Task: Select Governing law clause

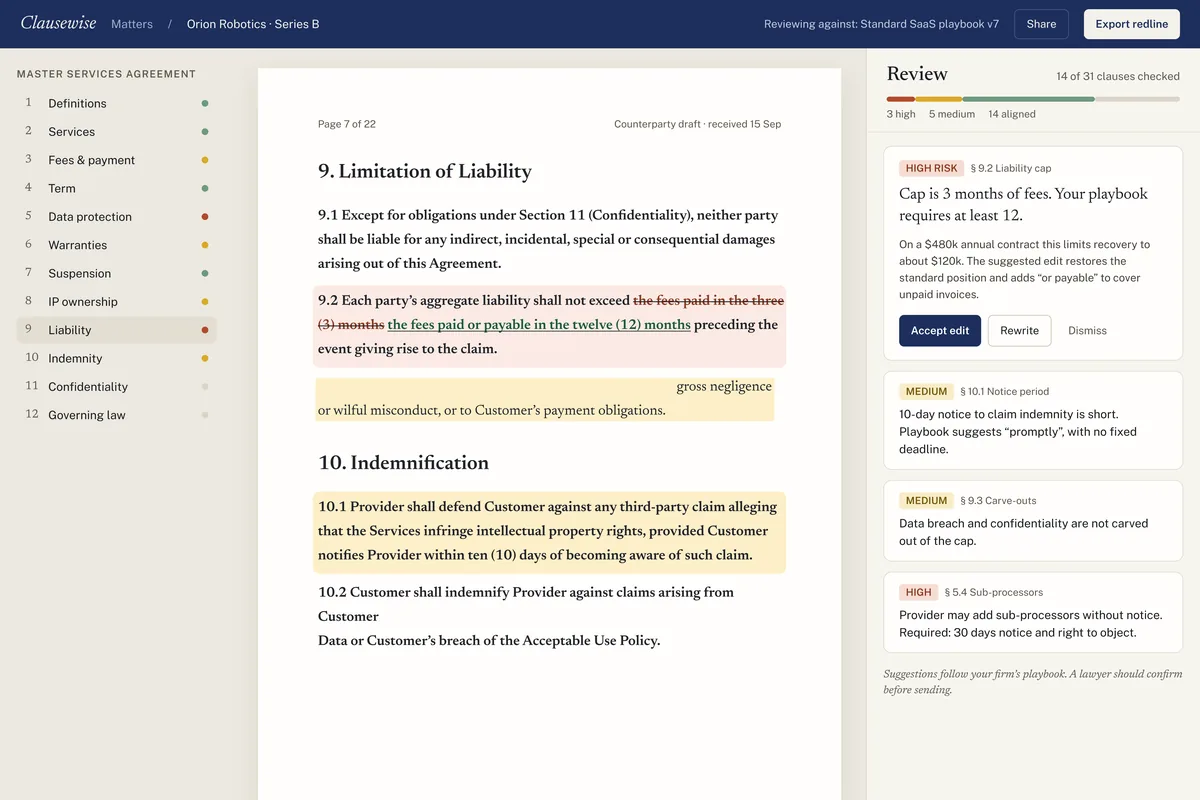Action: (x=116, y=415)
